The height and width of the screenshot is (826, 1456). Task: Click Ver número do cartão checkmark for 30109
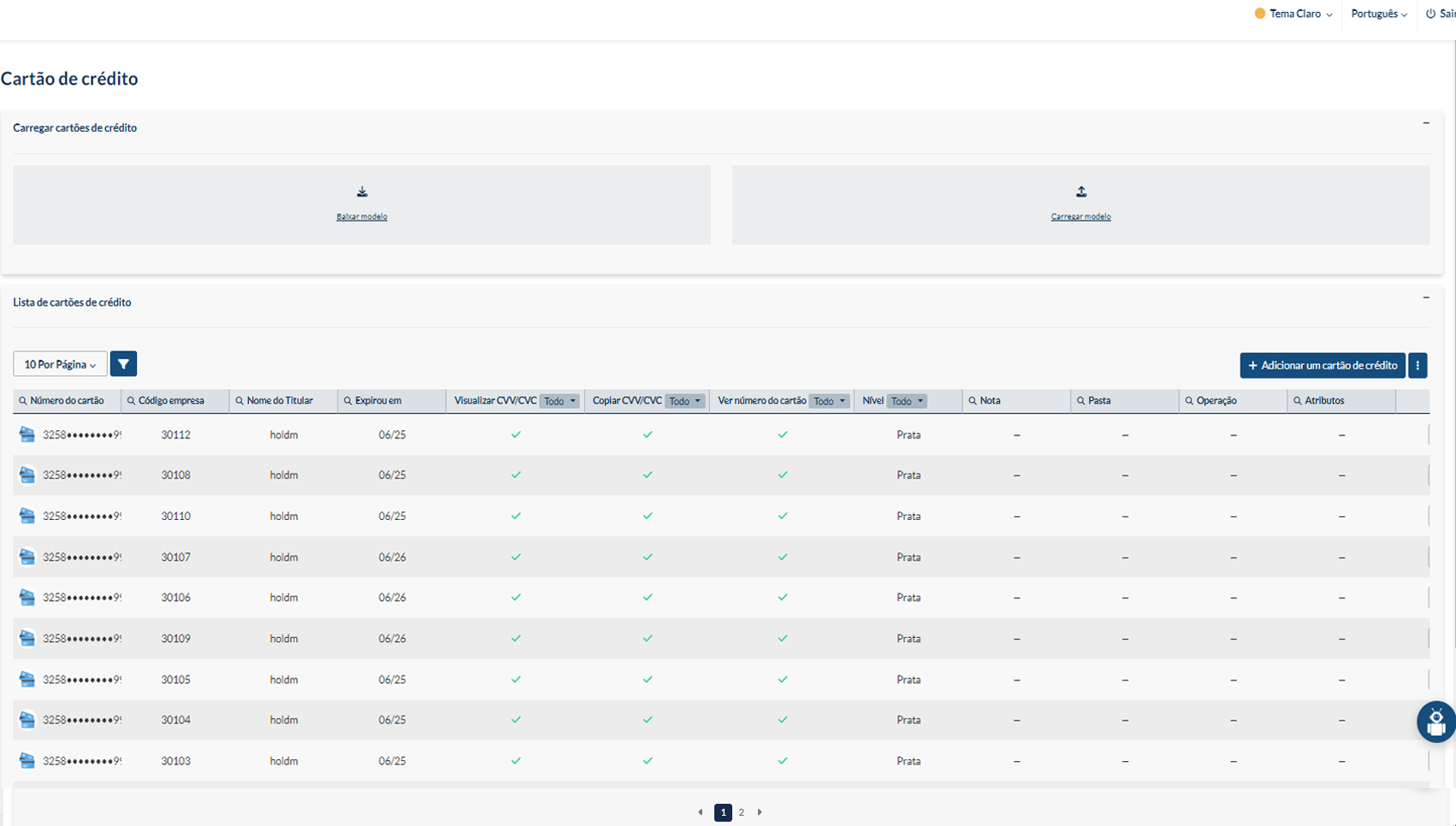pos(783,638)
